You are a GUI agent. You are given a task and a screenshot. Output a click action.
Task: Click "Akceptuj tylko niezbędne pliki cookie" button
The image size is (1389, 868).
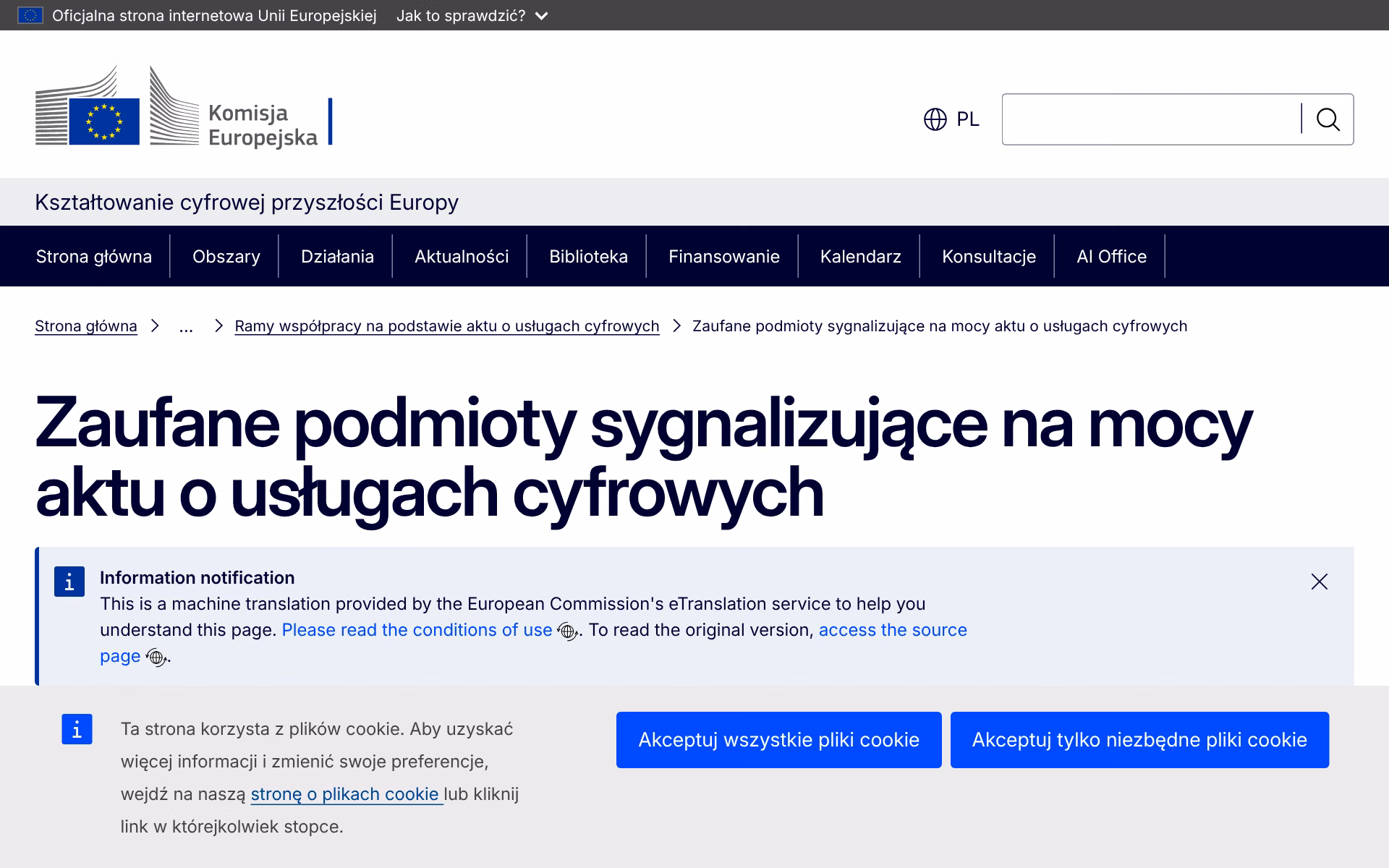click(1139, 740)
